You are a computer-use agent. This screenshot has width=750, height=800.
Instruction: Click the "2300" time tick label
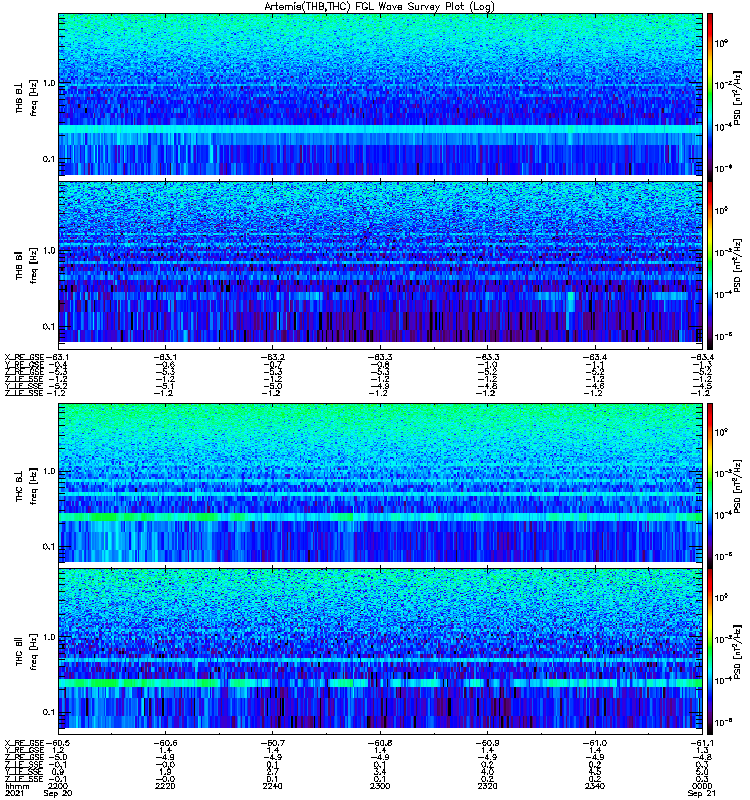point(380,786)
